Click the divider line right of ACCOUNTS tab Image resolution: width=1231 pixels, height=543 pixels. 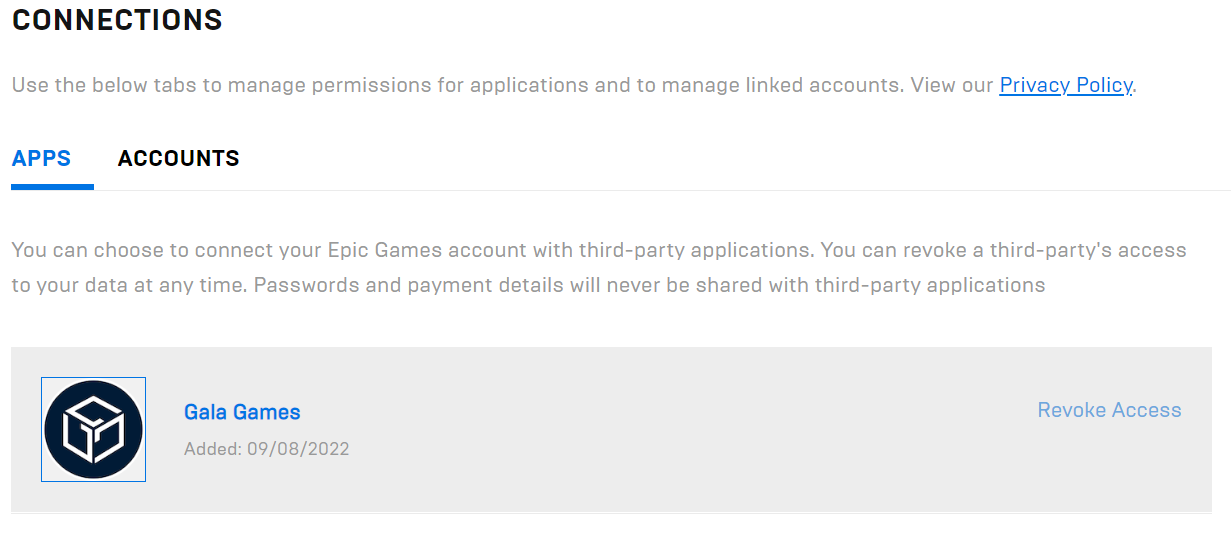coord(700,190)
